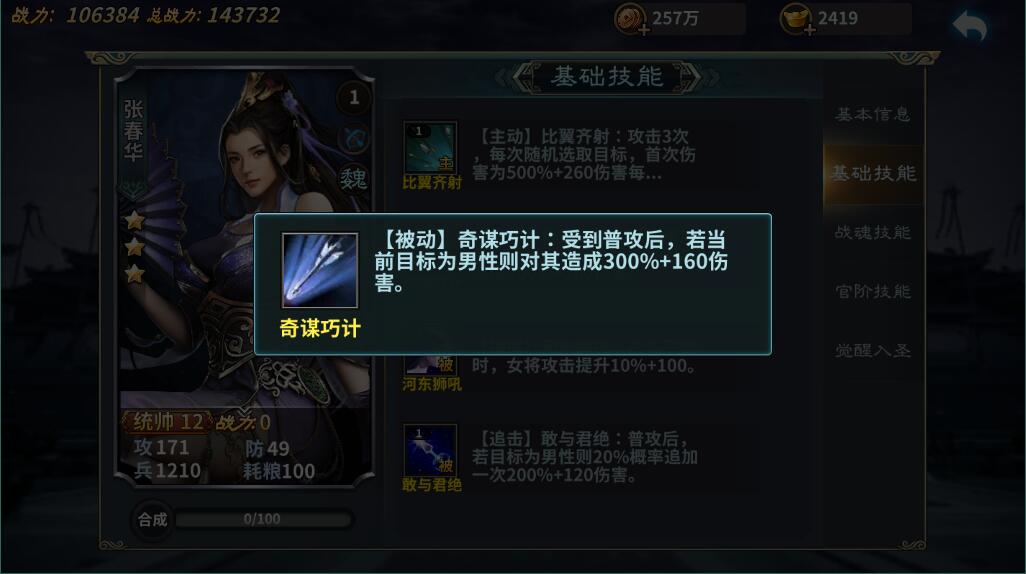1026x574 pixels.
Task: Select the 敢与君绝 skill icon
Action: [430, 450]
